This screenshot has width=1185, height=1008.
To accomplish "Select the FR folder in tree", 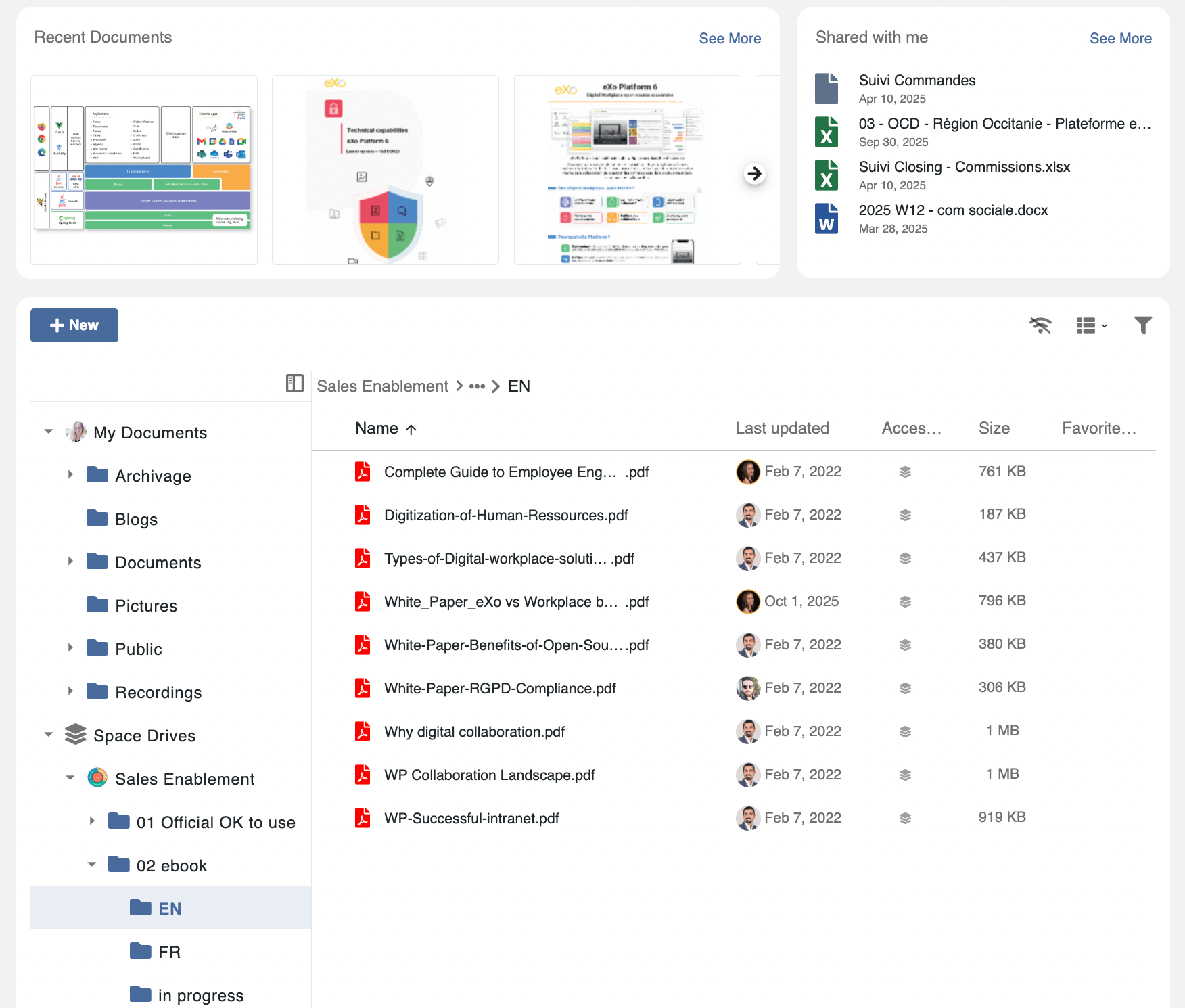I will point(169,952).
